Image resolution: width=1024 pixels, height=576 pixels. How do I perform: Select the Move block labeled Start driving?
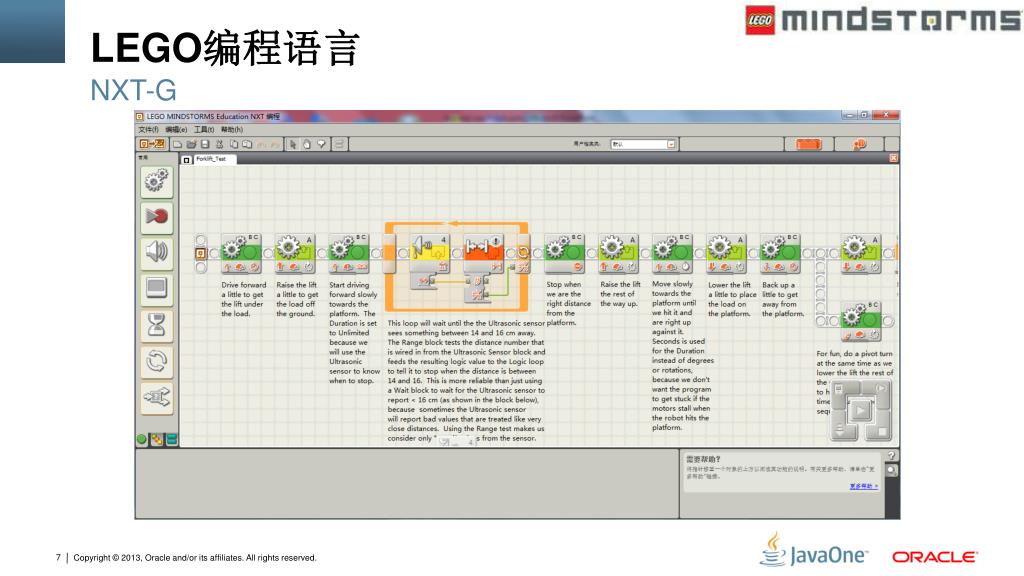pos(349,253)
